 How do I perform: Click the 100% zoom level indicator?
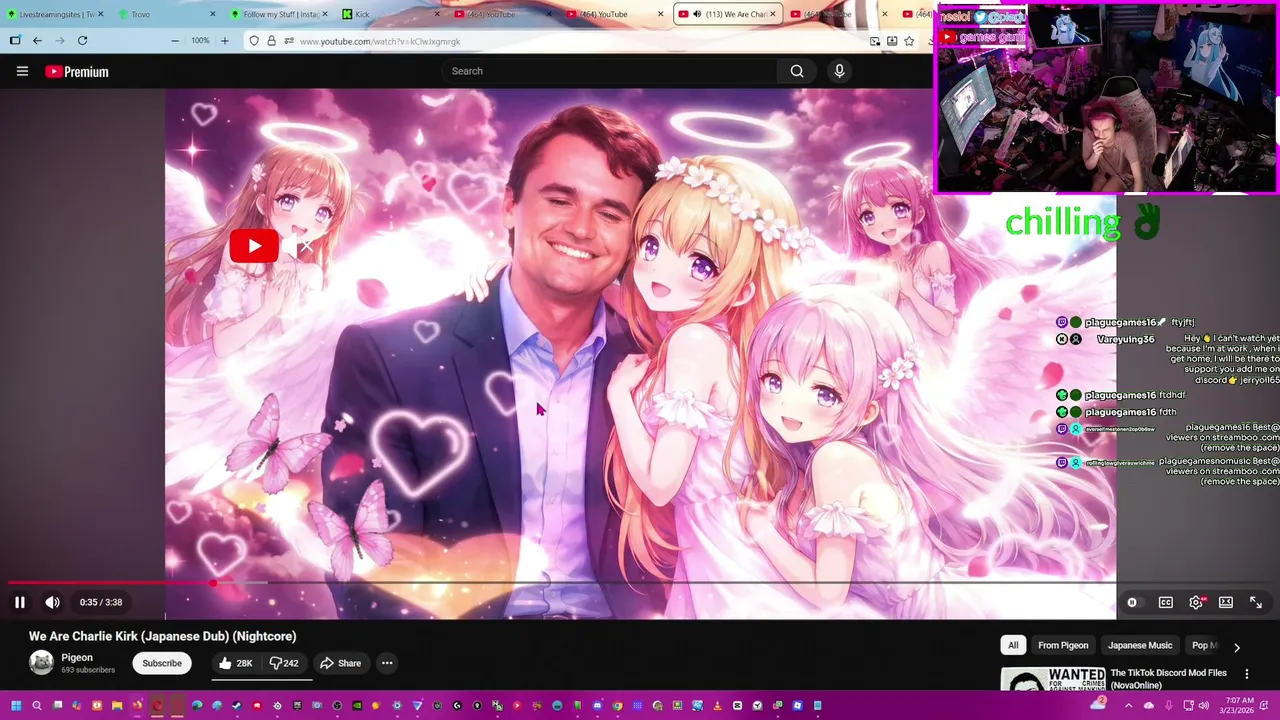click(x=200, y=41)
